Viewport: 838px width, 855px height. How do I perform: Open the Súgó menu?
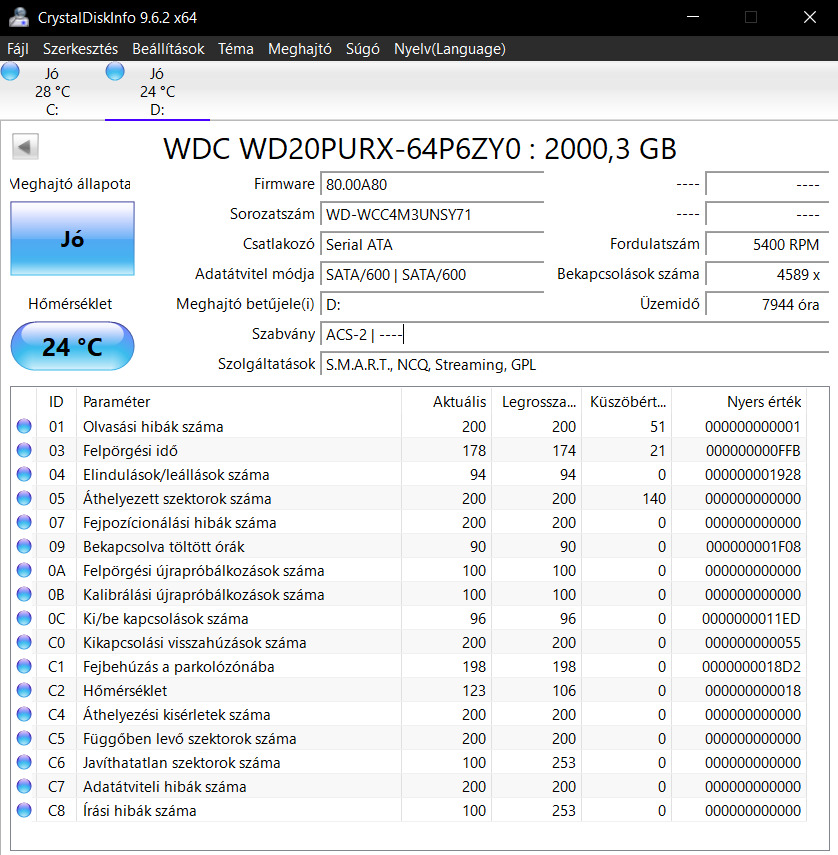pos(363,49)
